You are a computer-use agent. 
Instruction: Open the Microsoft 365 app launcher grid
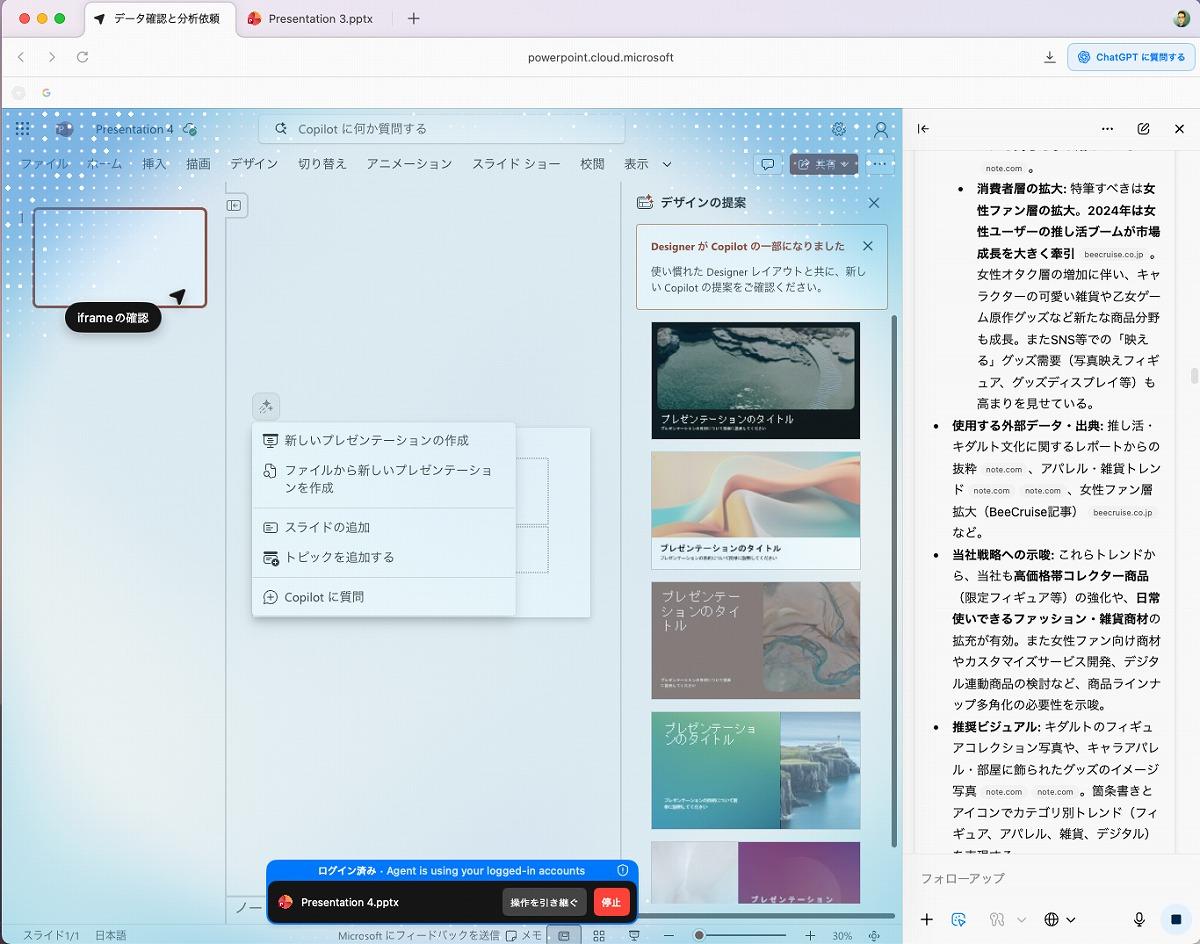point(23,129)
